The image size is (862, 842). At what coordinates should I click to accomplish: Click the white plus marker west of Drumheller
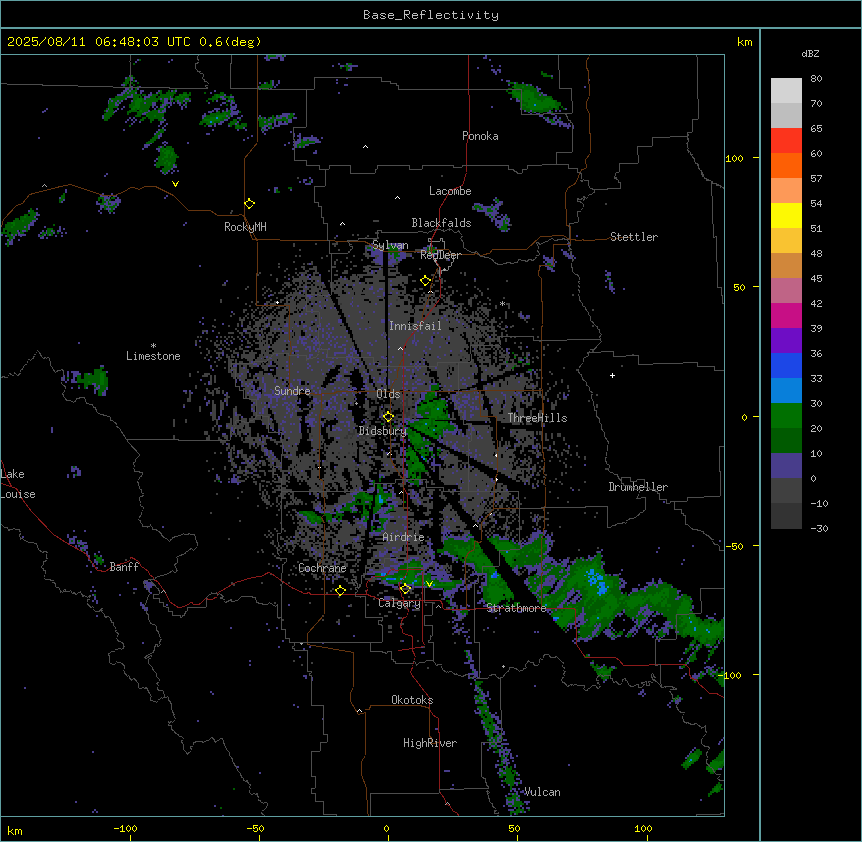coord(612,375)
